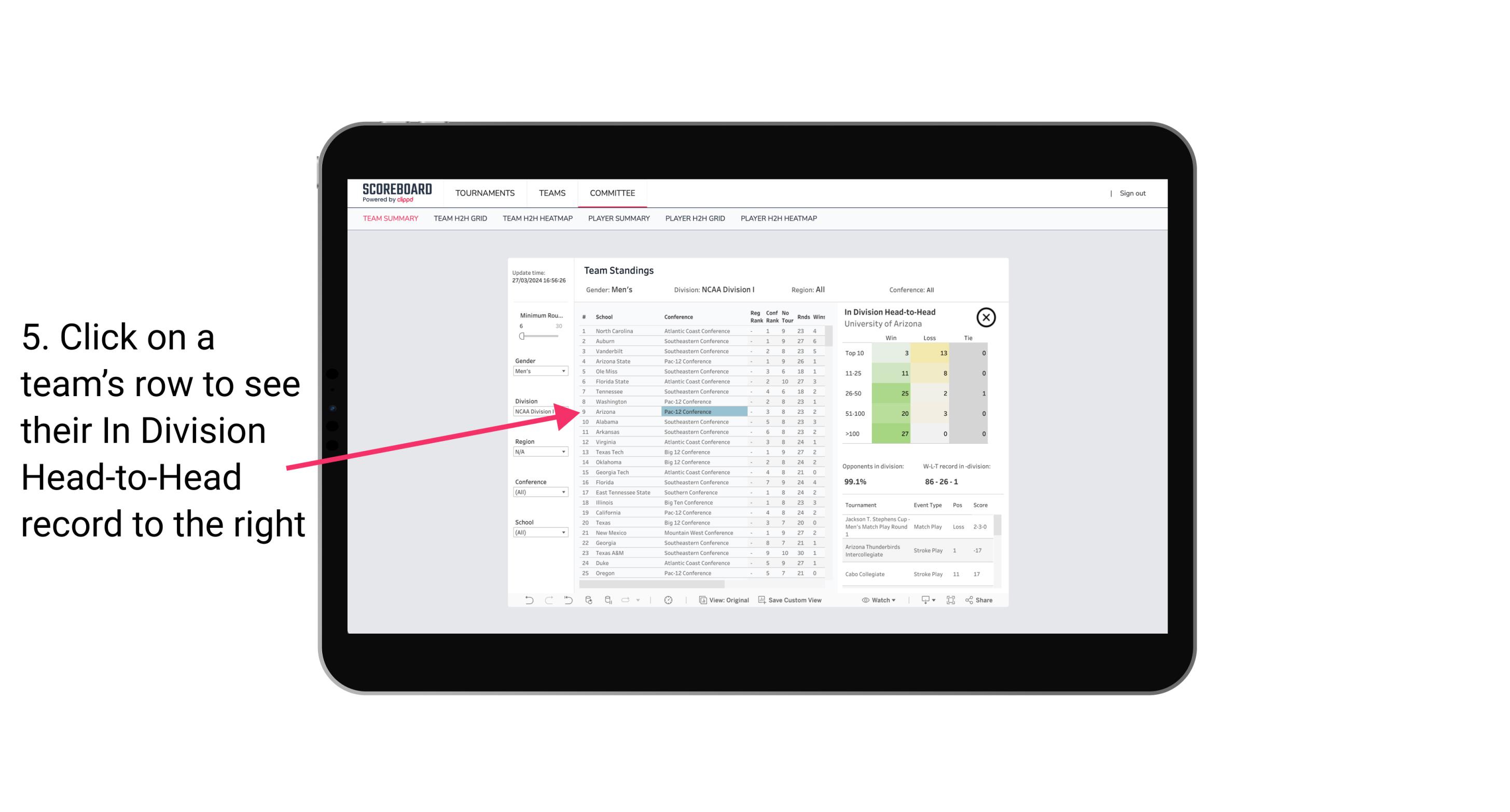The height and width of the screenshot is (812, 1510).
Task: Click the clock/update time icon
Action: click(x=668, y=599)
